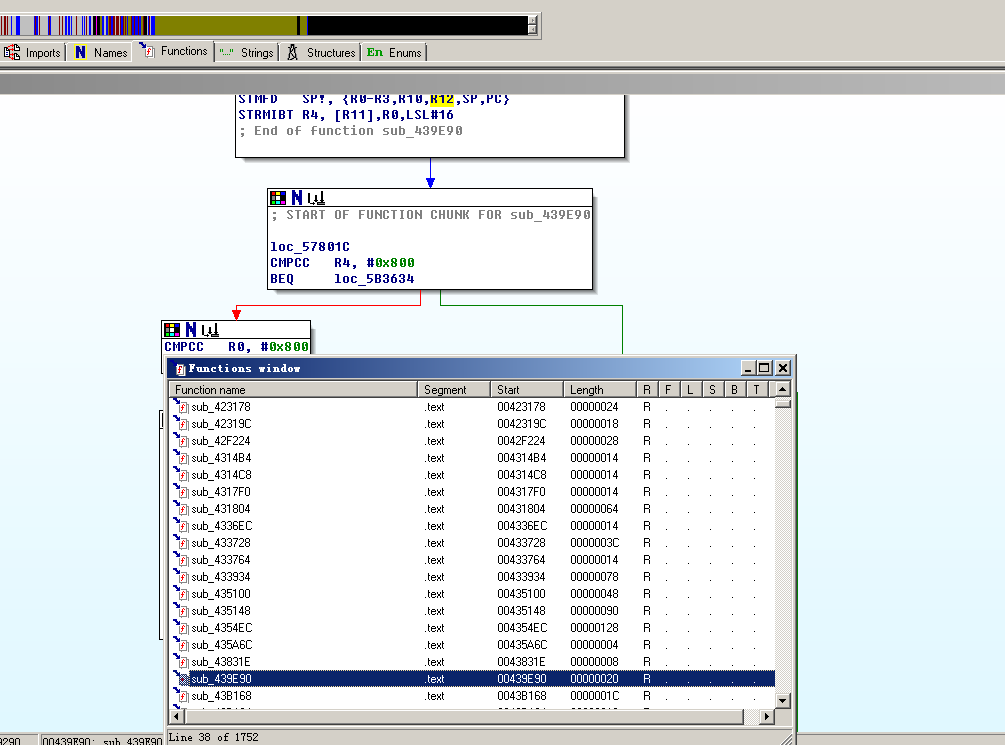Image resolution: width=1005 pixels, height=745 pixels.
Task: Click the color icon on the CMPCC R0 node
Action: click(172, 329)
